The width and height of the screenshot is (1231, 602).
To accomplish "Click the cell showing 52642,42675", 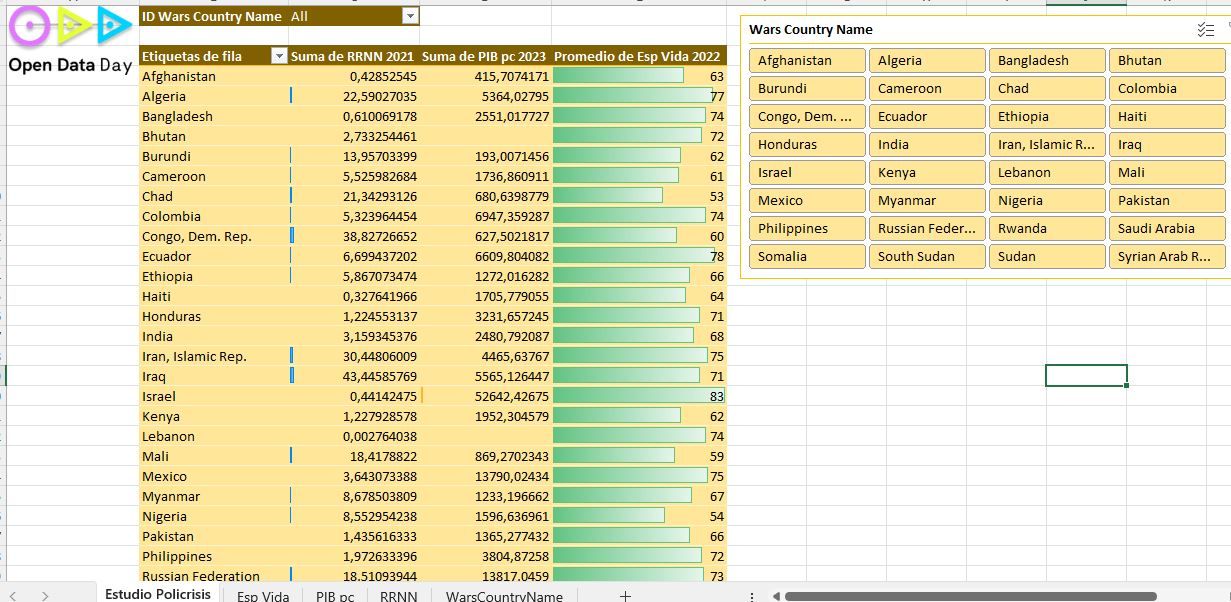I will tap(485, 396).
